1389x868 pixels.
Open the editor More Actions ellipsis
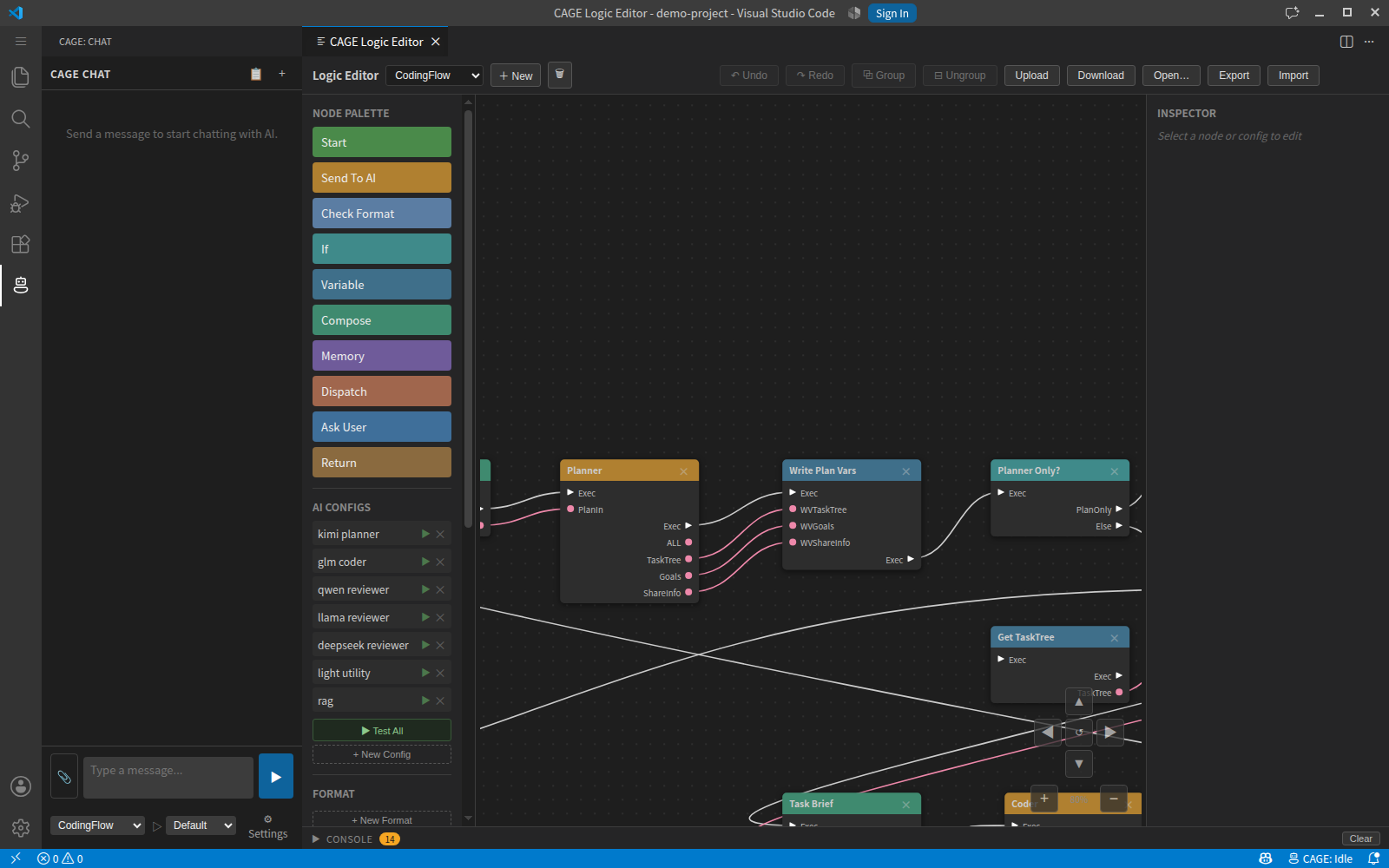(1369, 42)
